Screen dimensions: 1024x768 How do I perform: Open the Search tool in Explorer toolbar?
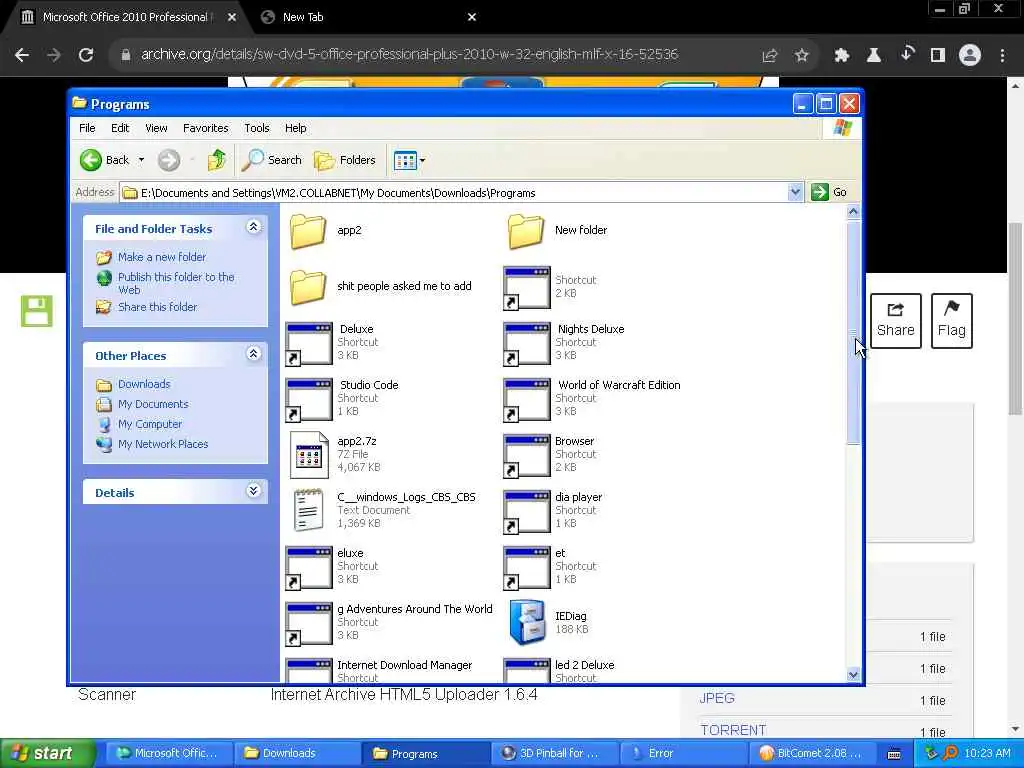(272, 160)
